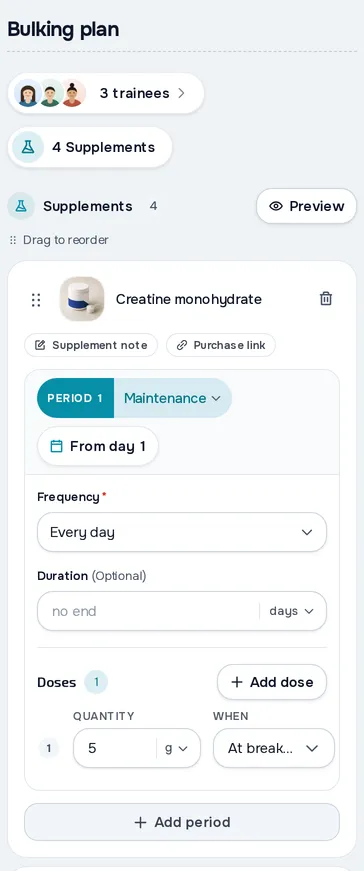
Task: Click the flask icon next to Supplements heading
Action: click(x=21, y=206)
